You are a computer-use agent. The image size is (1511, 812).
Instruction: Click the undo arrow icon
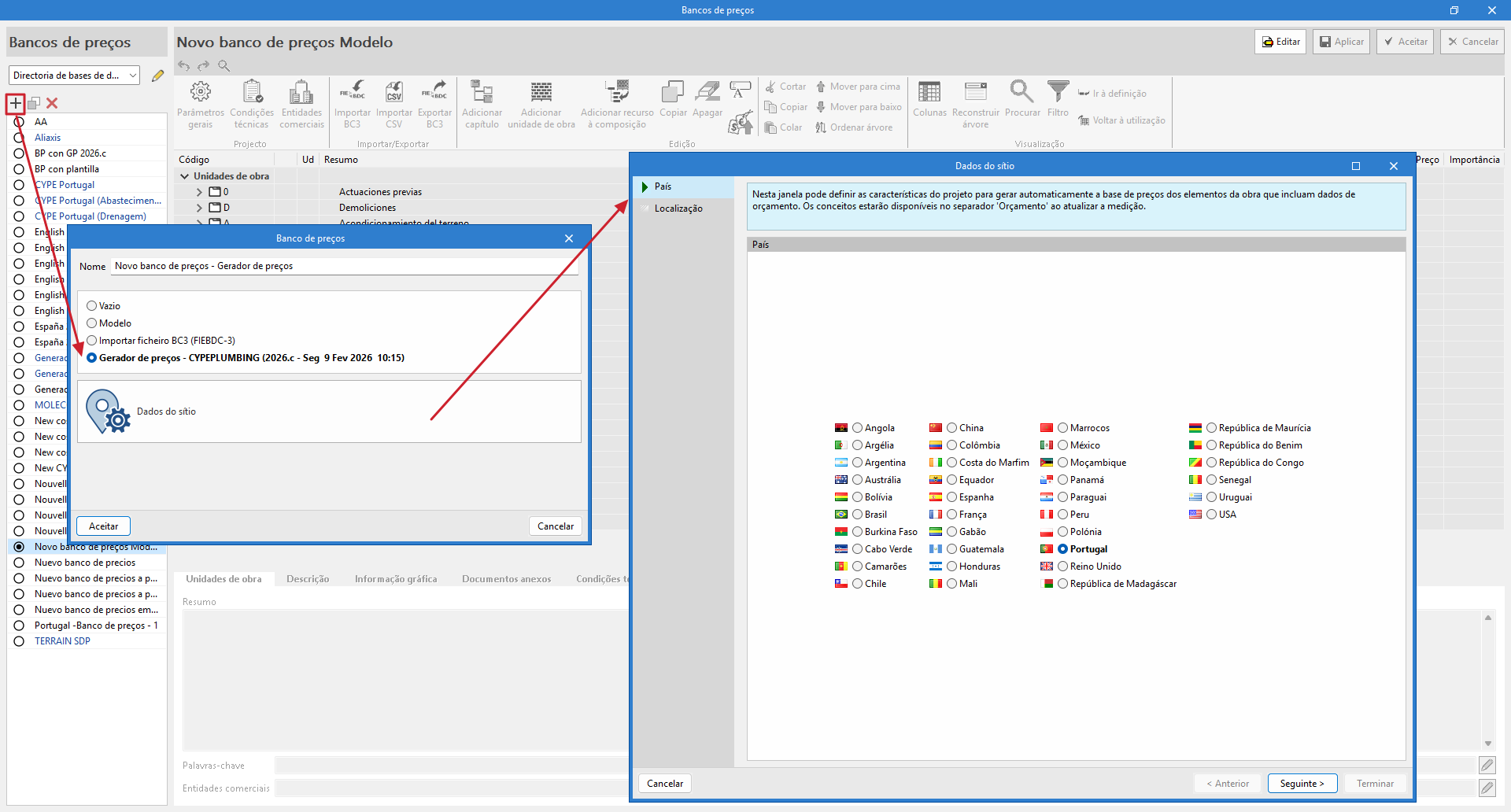pyautogui.click(x=184, y=66)
